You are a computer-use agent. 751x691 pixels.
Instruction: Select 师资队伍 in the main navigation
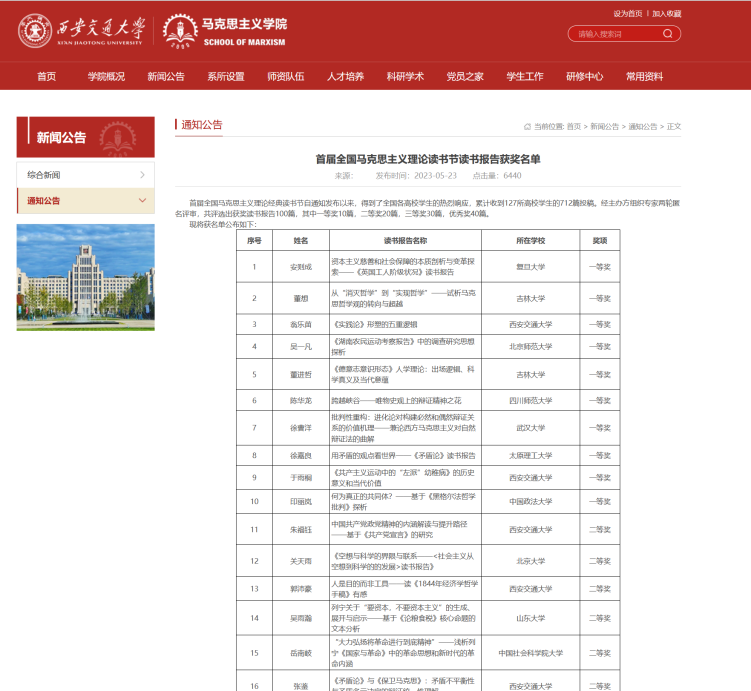tap(285, 76)
